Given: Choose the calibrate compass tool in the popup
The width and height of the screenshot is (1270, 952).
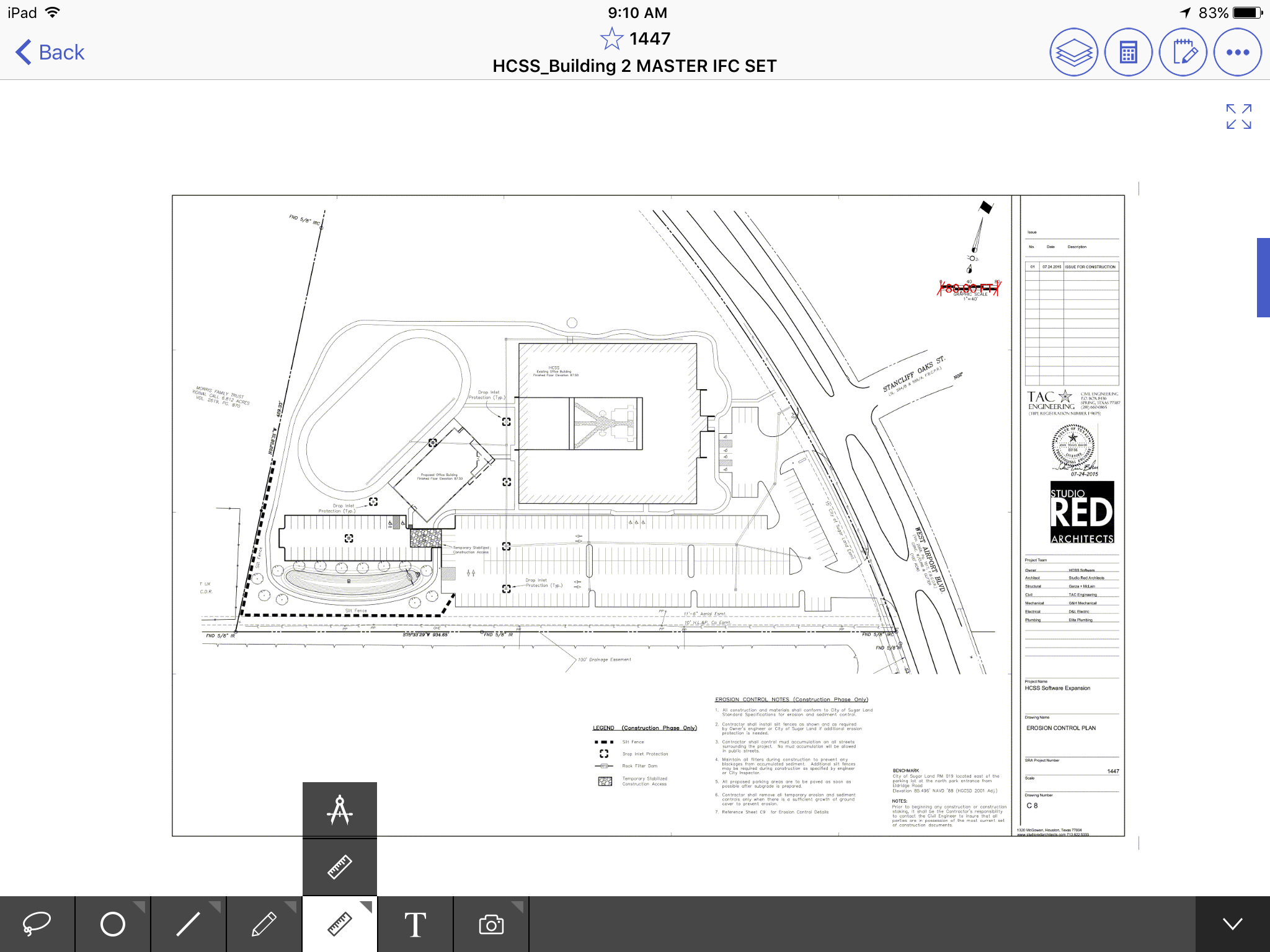Looking at the screenshot, I should (340, 810).
